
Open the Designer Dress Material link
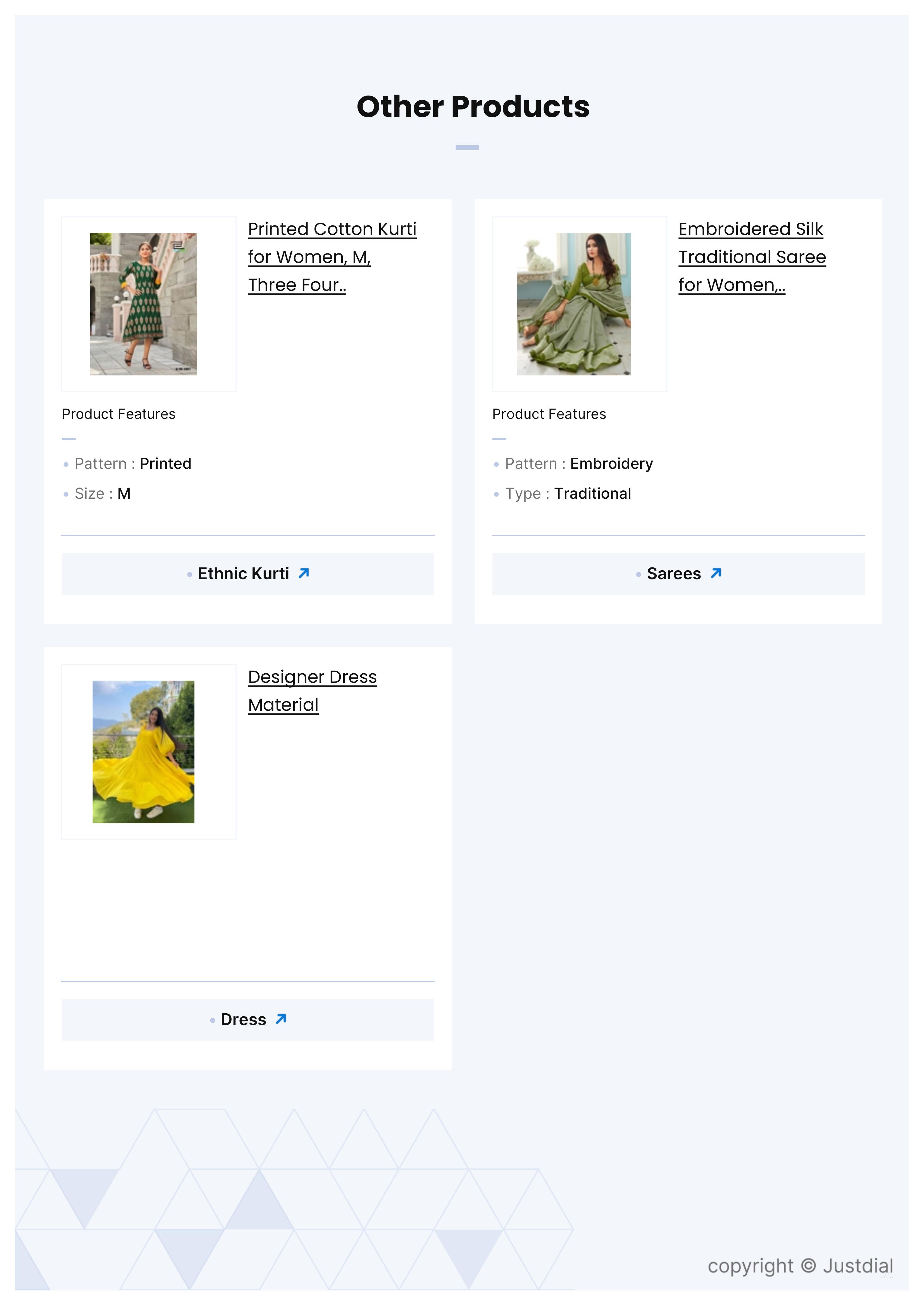(312, 690)
